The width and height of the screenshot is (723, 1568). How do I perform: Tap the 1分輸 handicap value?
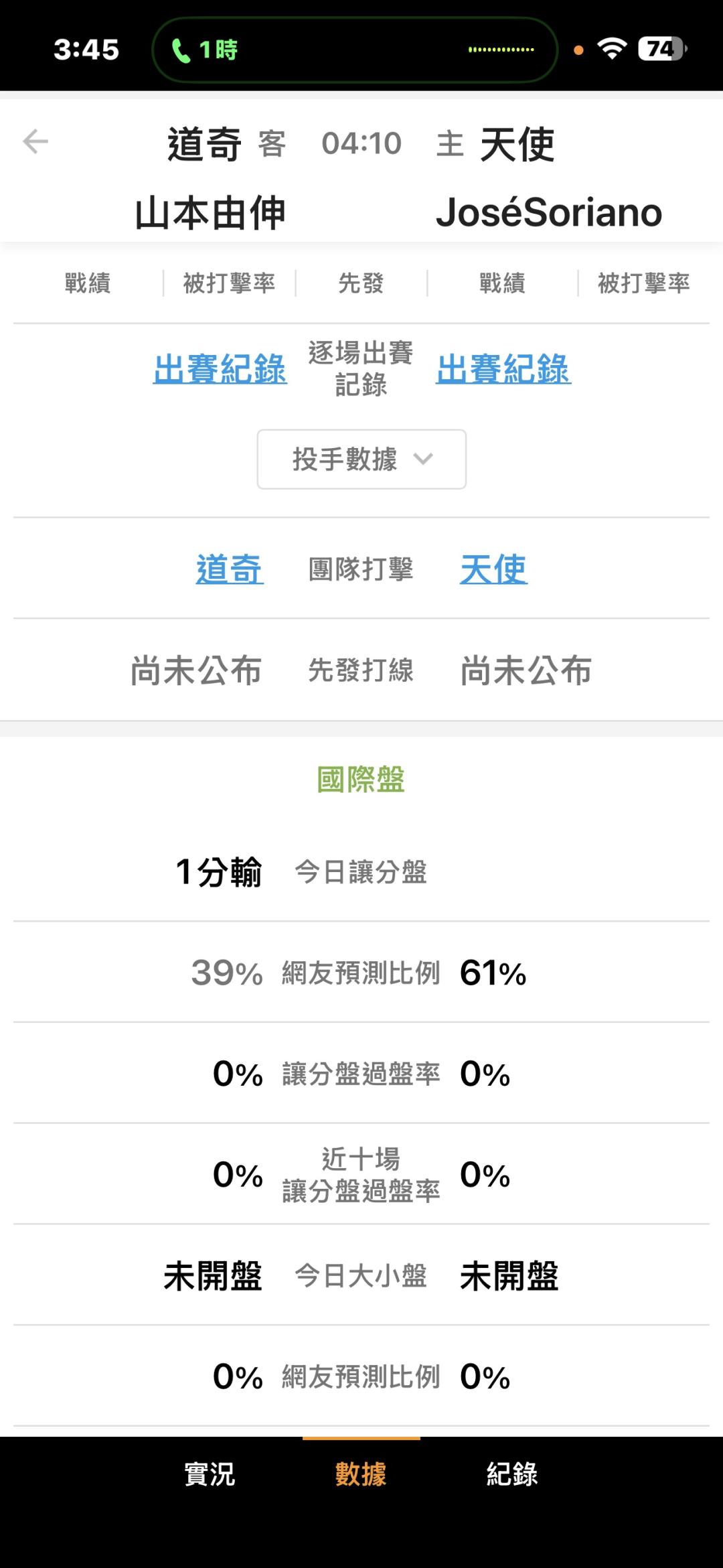point(218,872)
